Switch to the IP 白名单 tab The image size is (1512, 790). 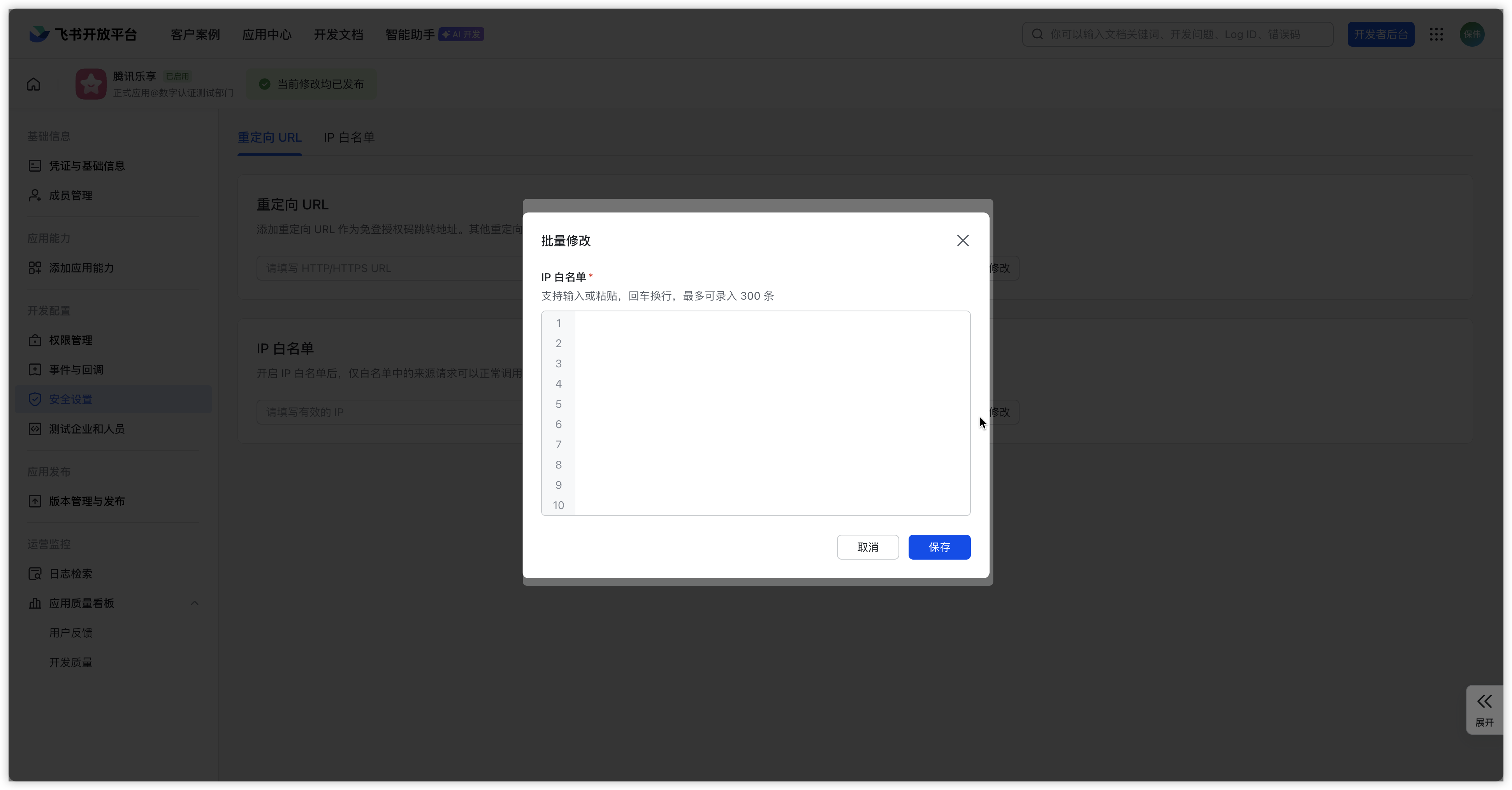point(349,137)
